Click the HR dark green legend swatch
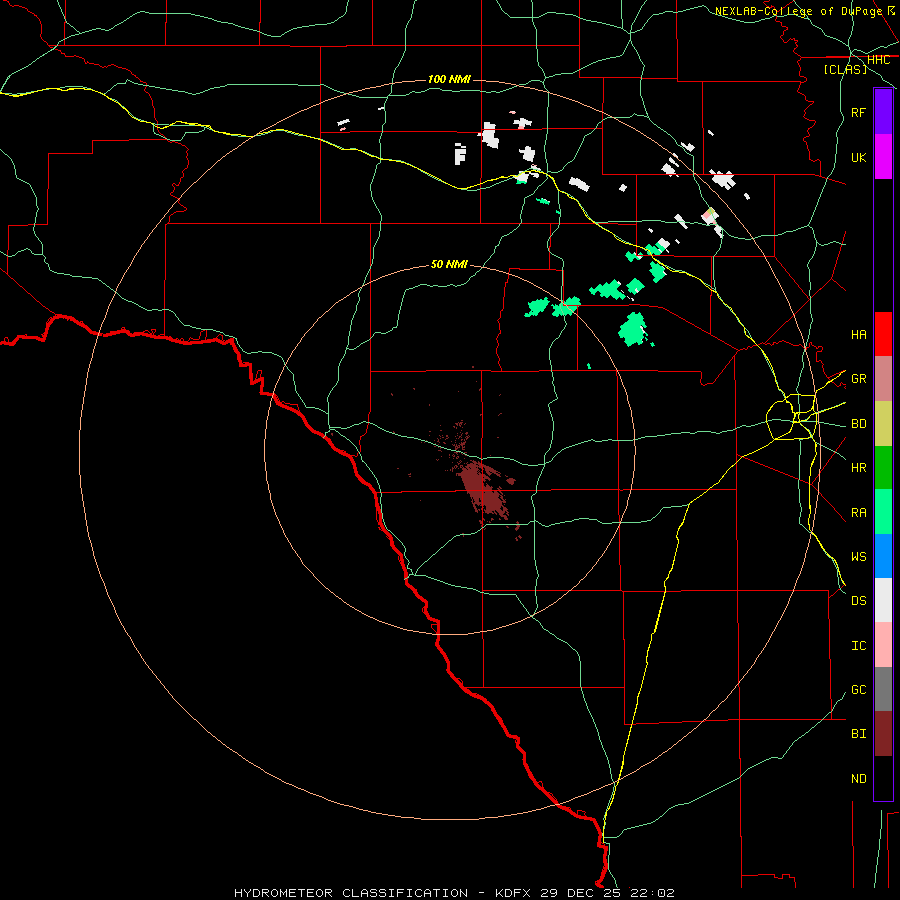Image resolution: width=900 pixels, height=900 pixels. 883,468
